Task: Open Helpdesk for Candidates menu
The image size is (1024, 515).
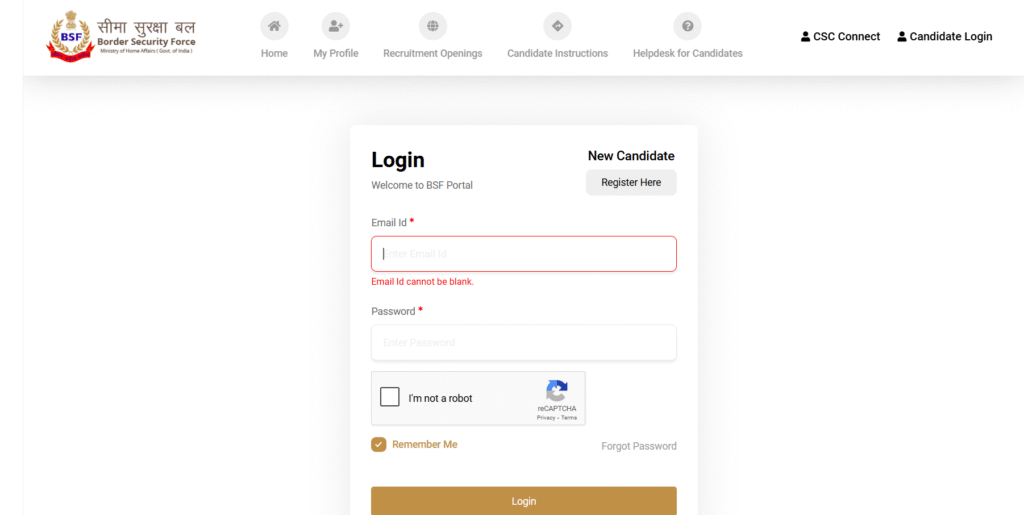Action: (688, 53)
